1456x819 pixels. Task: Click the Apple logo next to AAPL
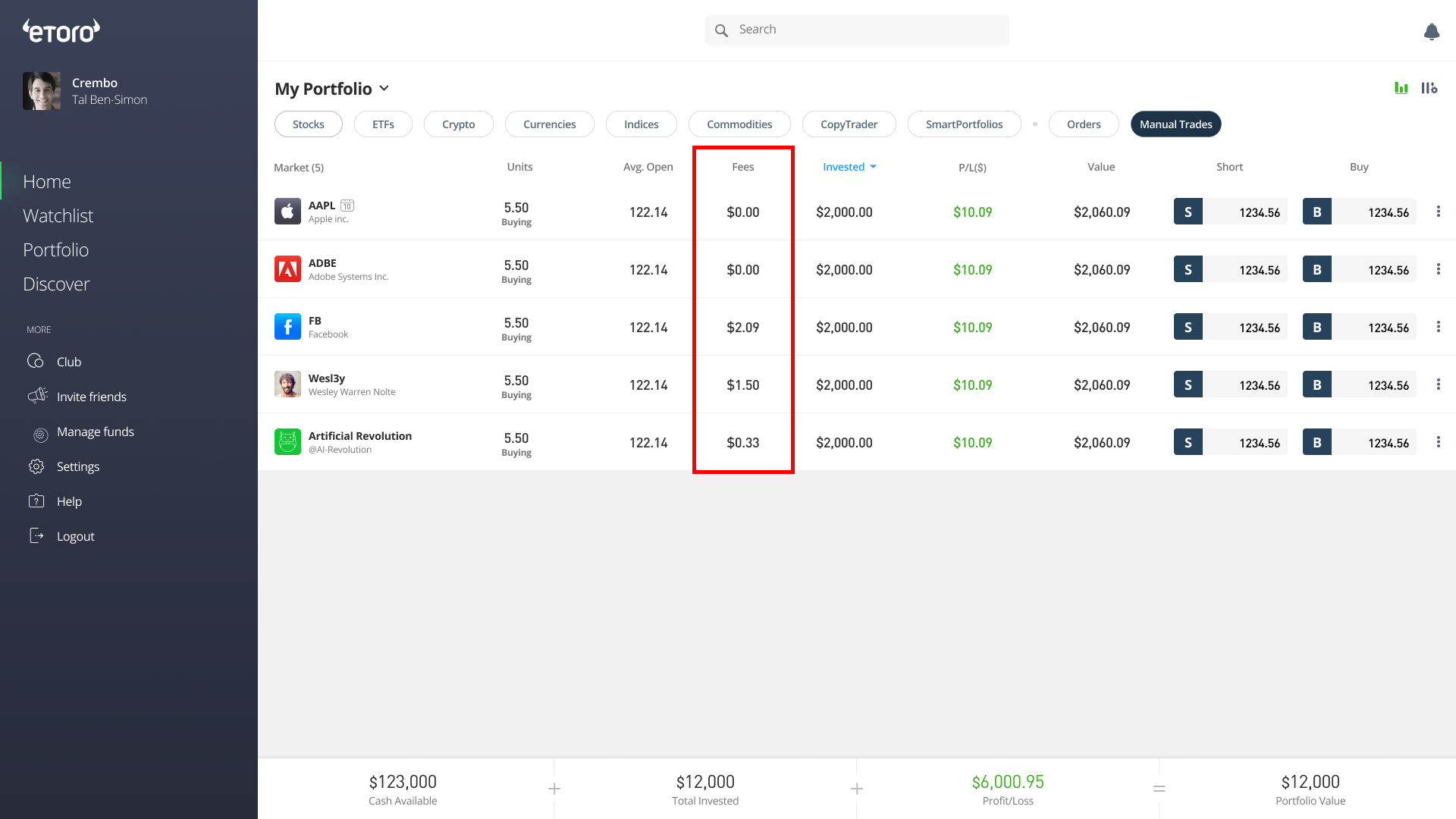287,212
